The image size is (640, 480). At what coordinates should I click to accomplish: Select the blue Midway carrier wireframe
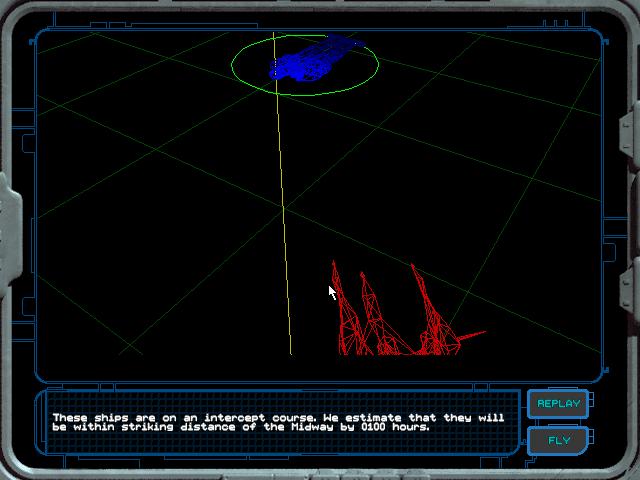coord(316,58)
